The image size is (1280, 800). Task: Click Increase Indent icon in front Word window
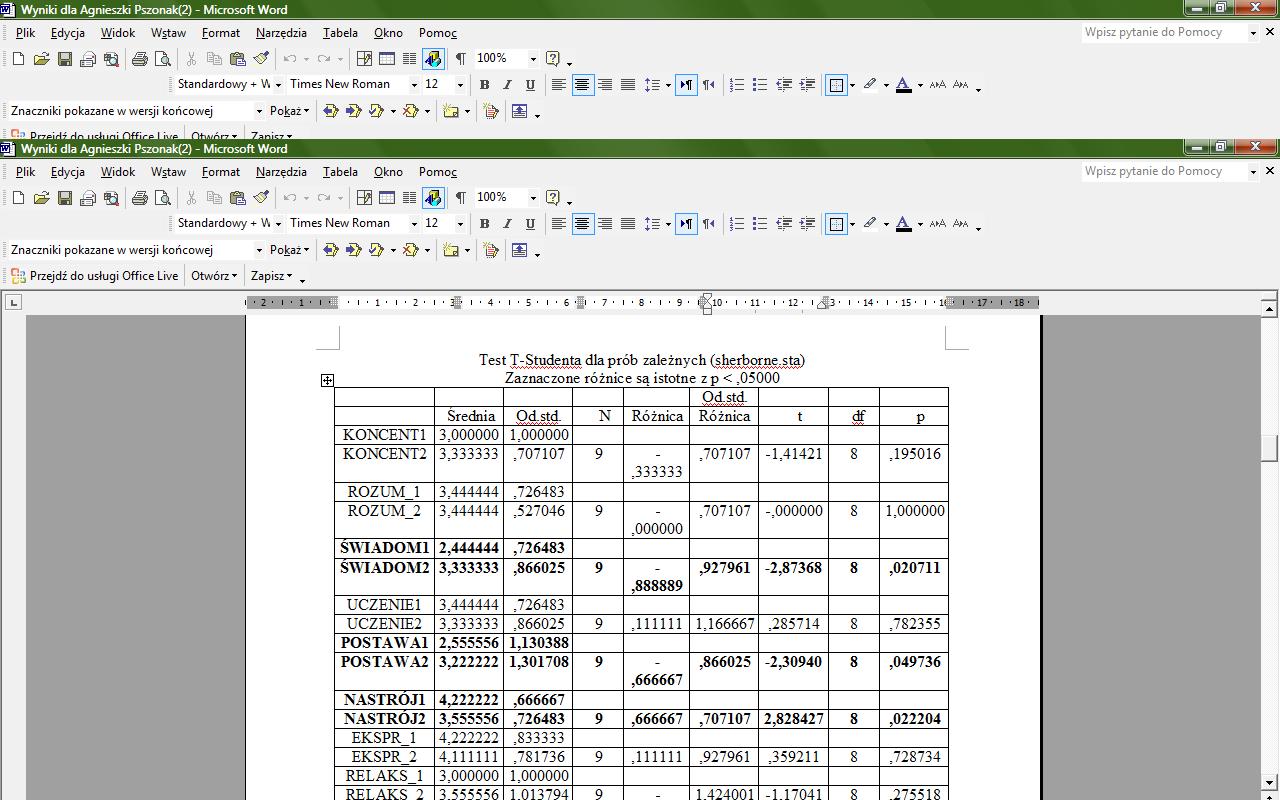point(807,224)
